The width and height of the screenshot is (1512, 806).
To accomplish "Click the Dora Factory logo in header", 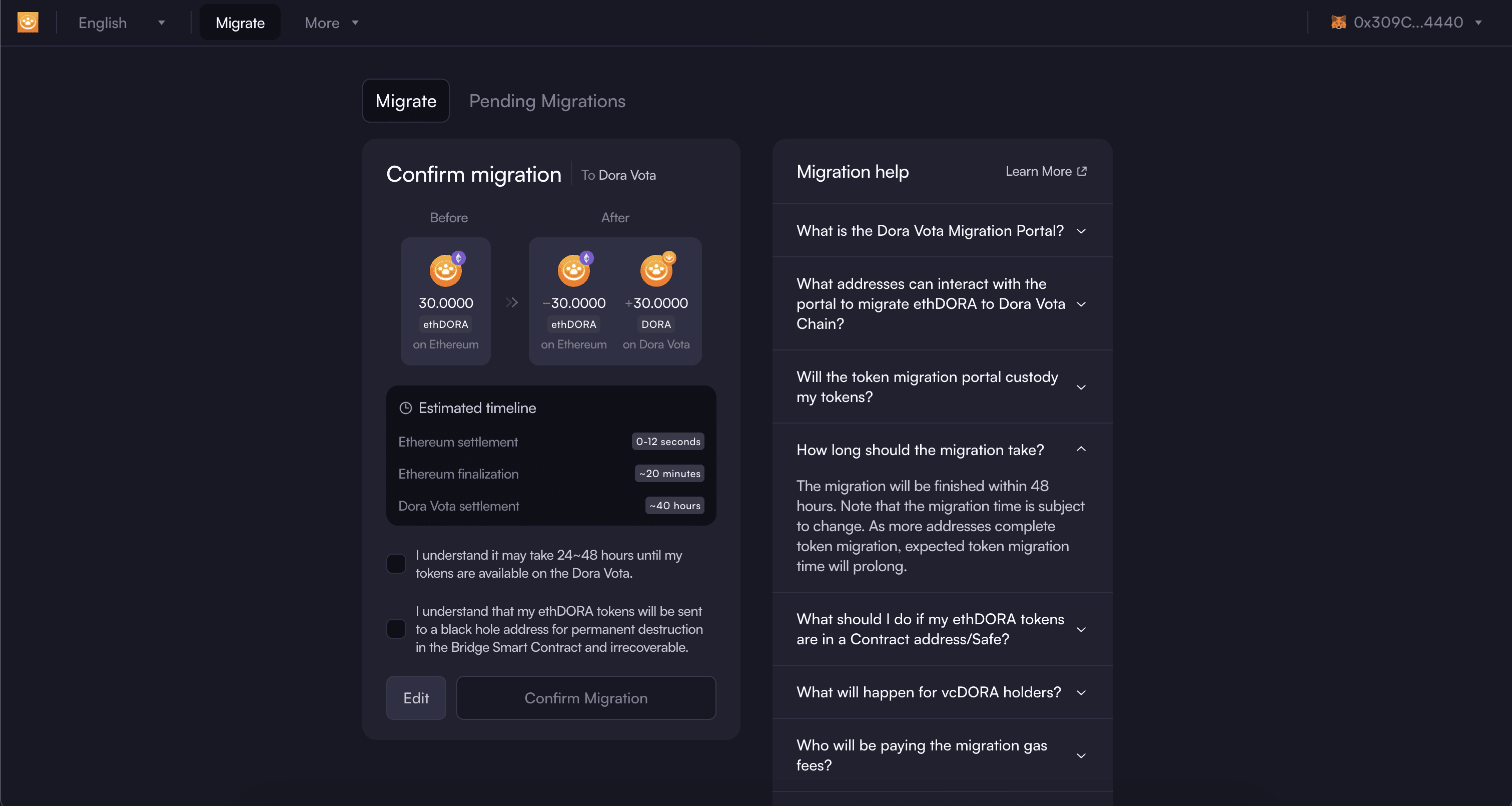I will coord(28,23).
